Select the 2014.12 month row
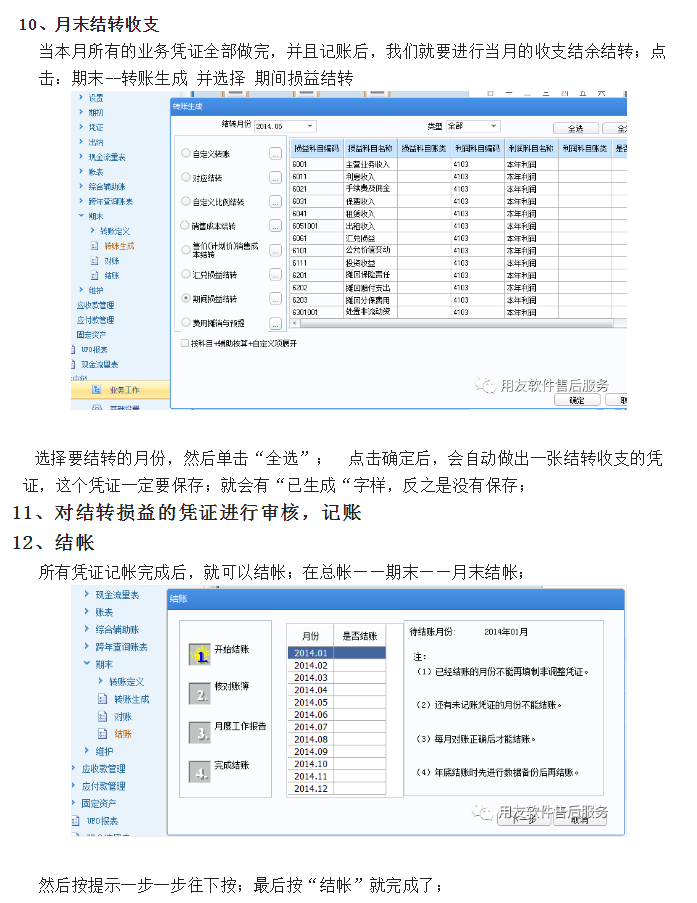 tap(336, 788)
